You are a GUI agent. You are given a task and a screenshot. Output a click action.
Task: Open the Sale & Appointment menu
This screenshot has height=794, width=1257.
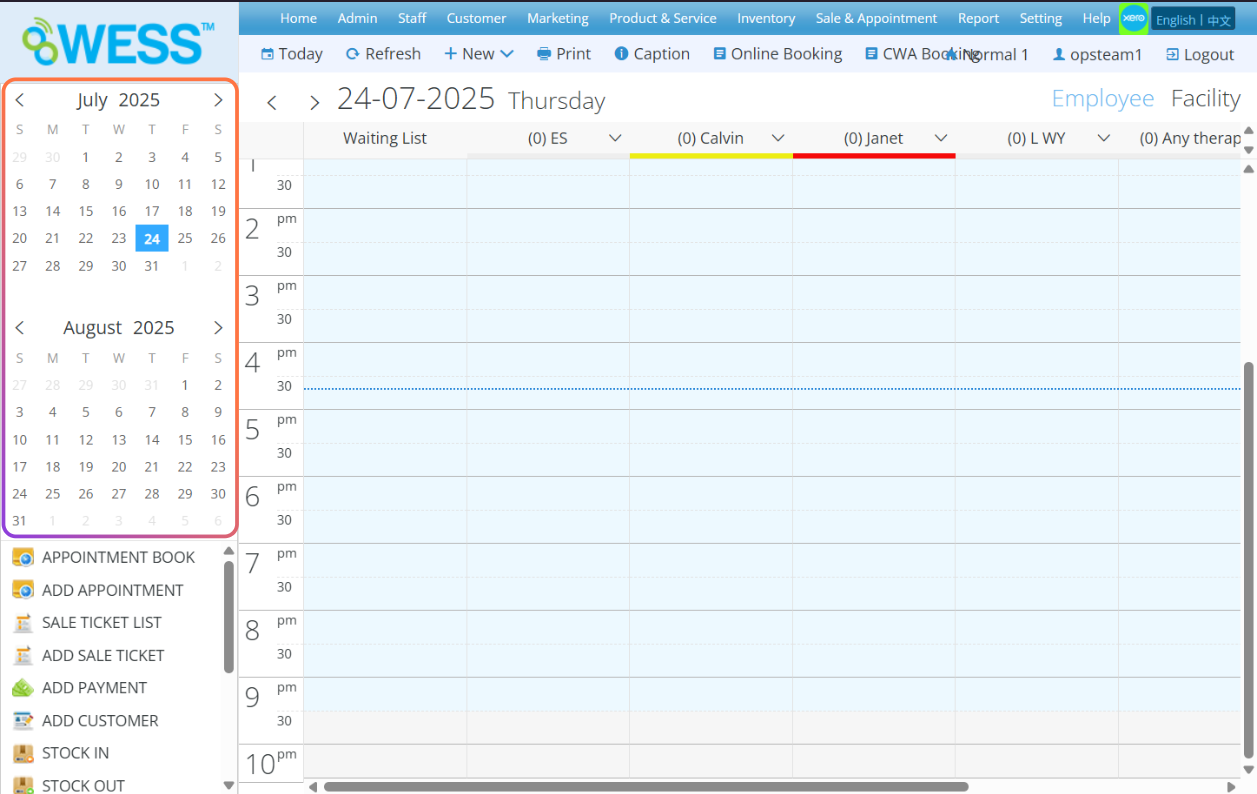click(x=876, y=18)
